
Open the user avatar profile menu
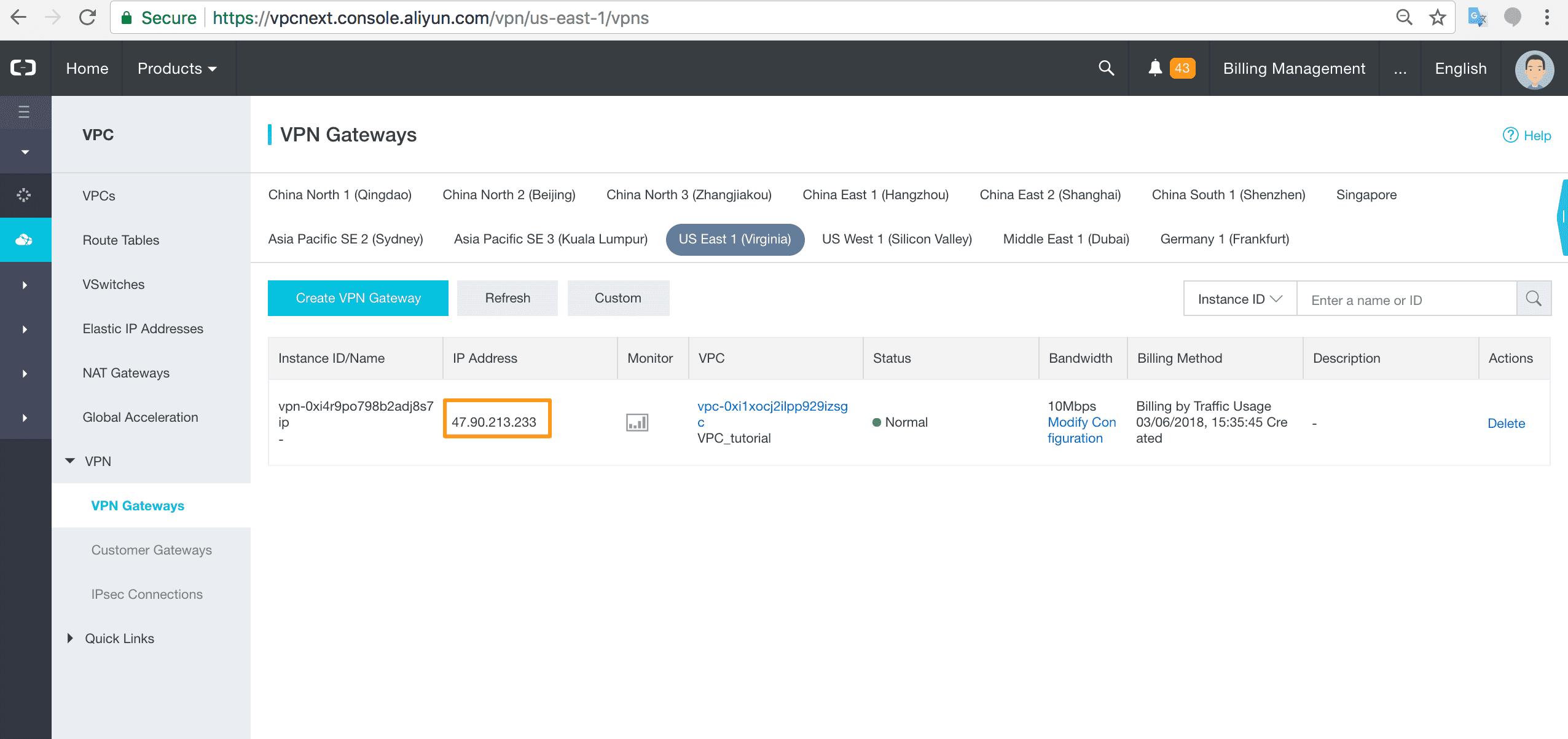[x=1534, y=69]
